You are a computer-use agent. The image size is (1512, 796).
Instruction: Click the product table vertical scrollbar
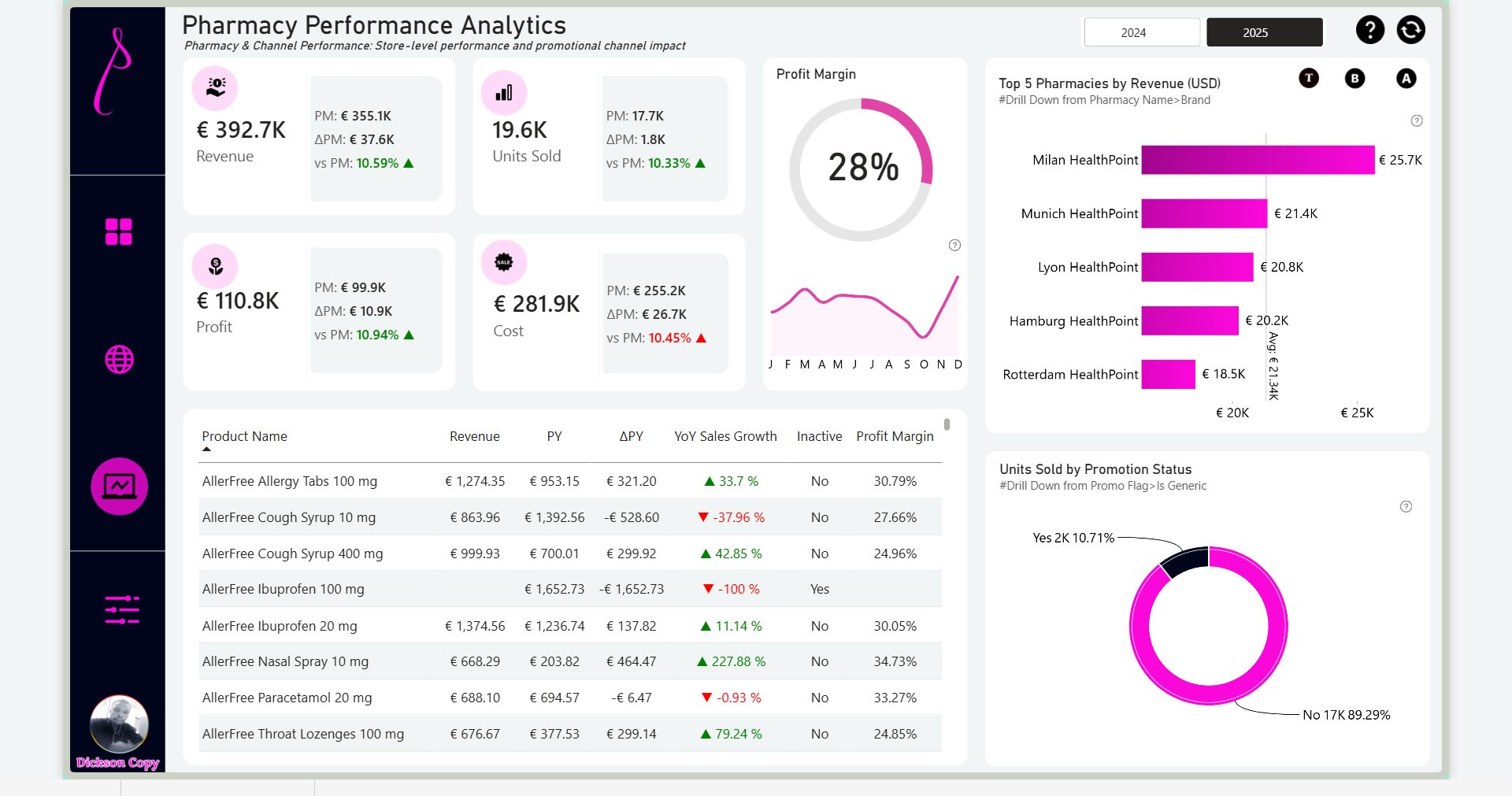(x=947, y=425)
